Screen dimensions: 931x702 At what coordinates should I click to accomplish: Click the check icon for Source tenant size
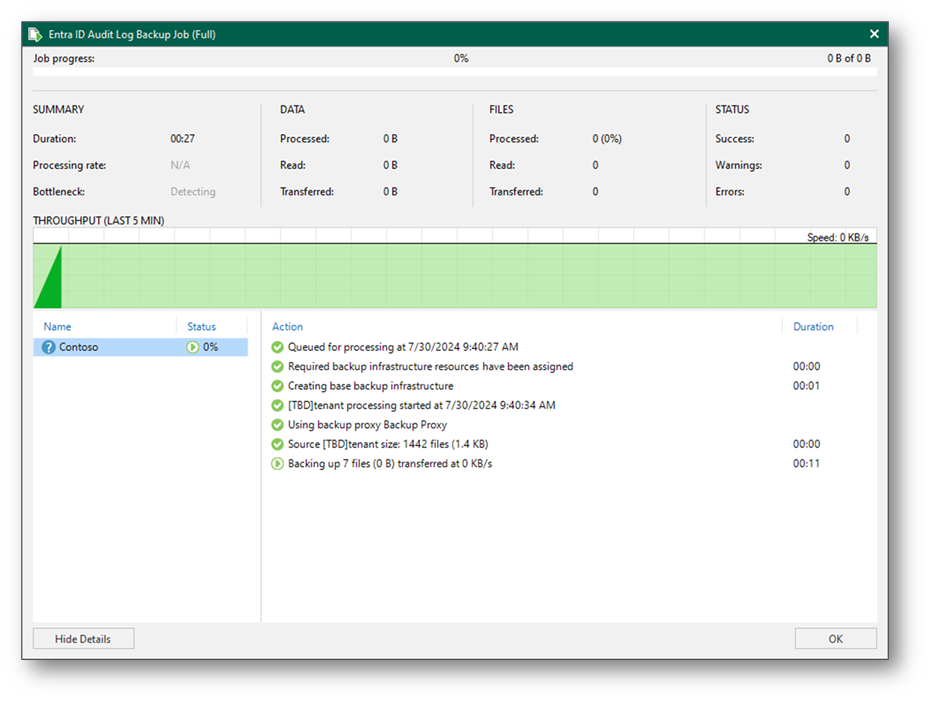(278, 444)
